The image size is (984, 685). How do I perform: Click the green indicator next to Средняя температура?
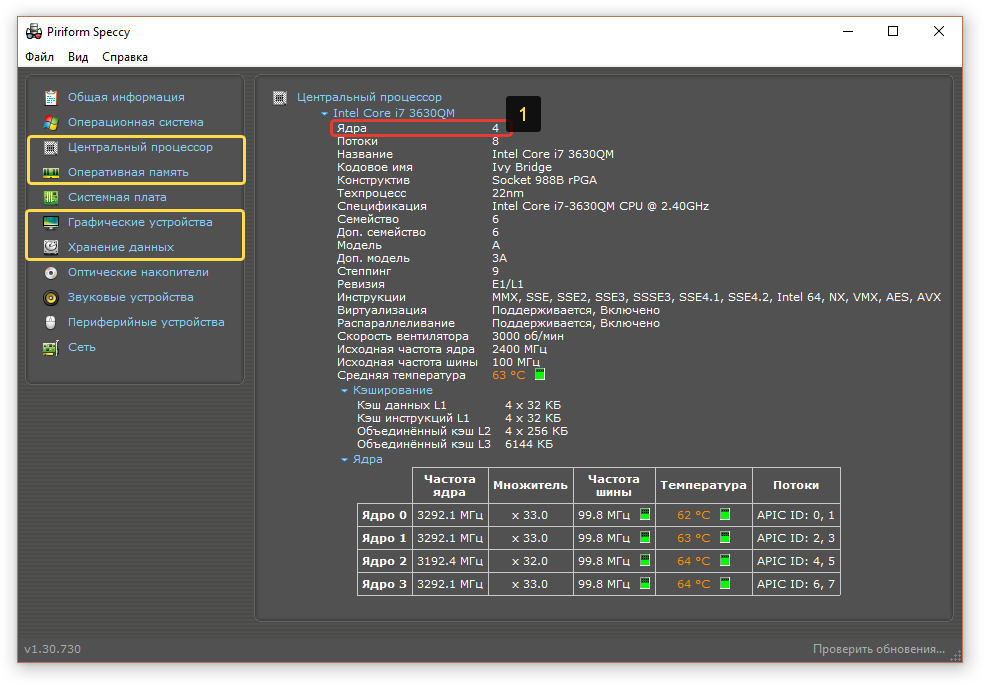point(540,374)
